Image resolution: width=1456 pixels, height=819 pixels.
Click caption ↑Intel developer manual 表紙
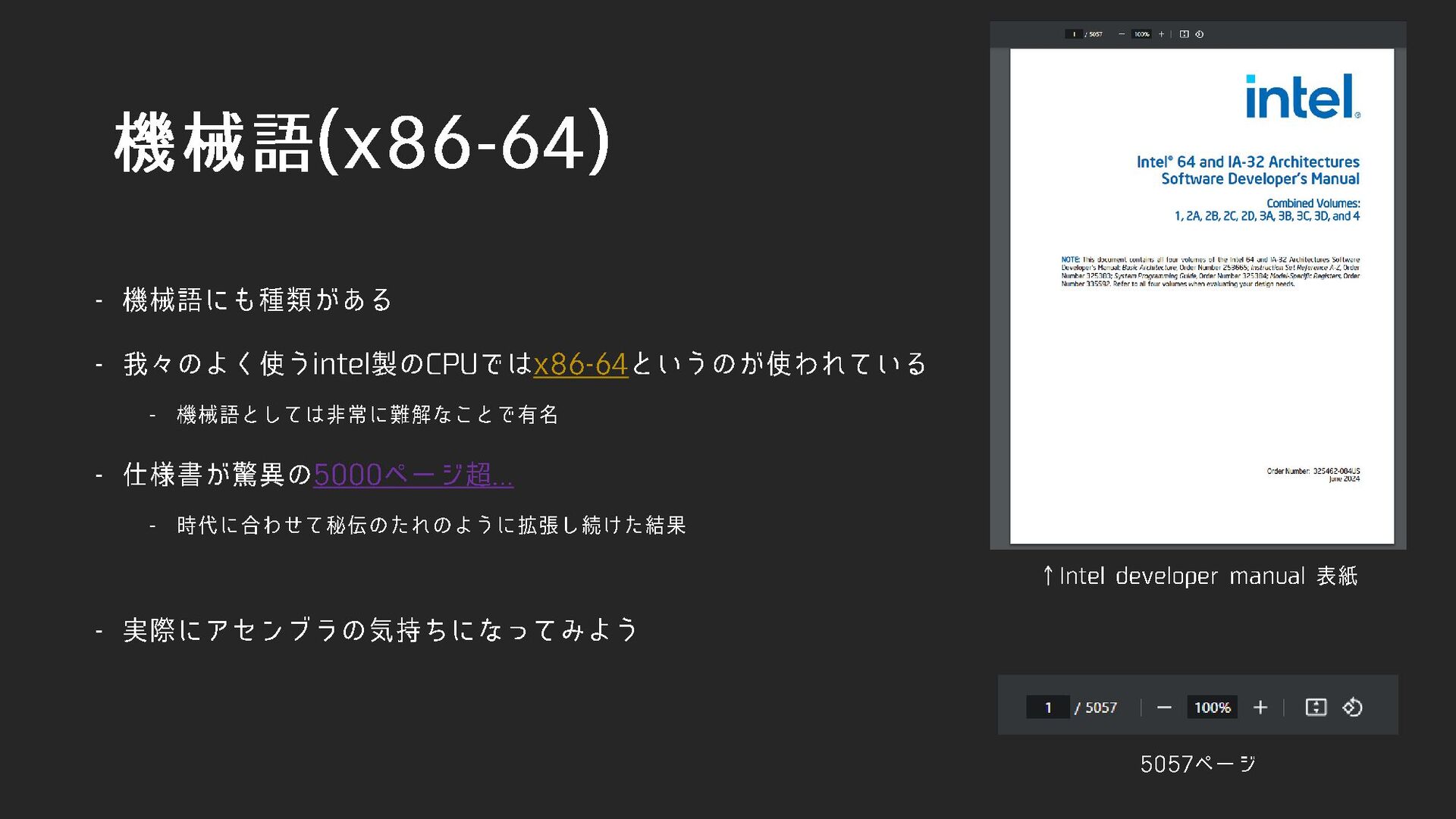click(x=1200, y=576)
